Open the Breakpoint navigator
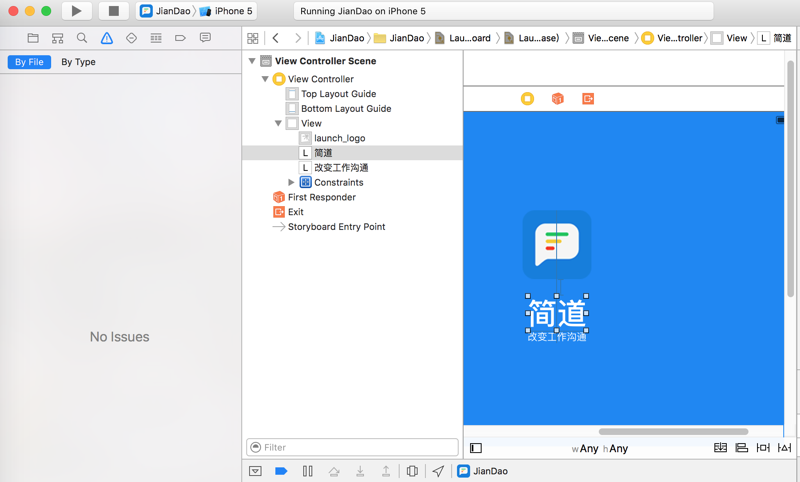 [x=180, y=38]
